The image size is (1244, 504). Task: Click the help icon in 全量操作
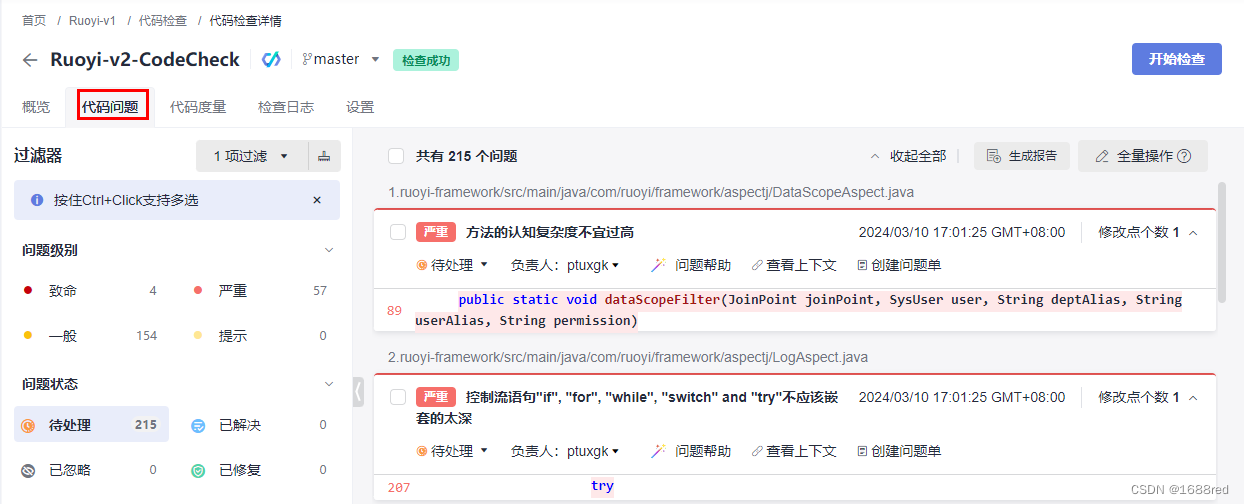coord(1184,156)
